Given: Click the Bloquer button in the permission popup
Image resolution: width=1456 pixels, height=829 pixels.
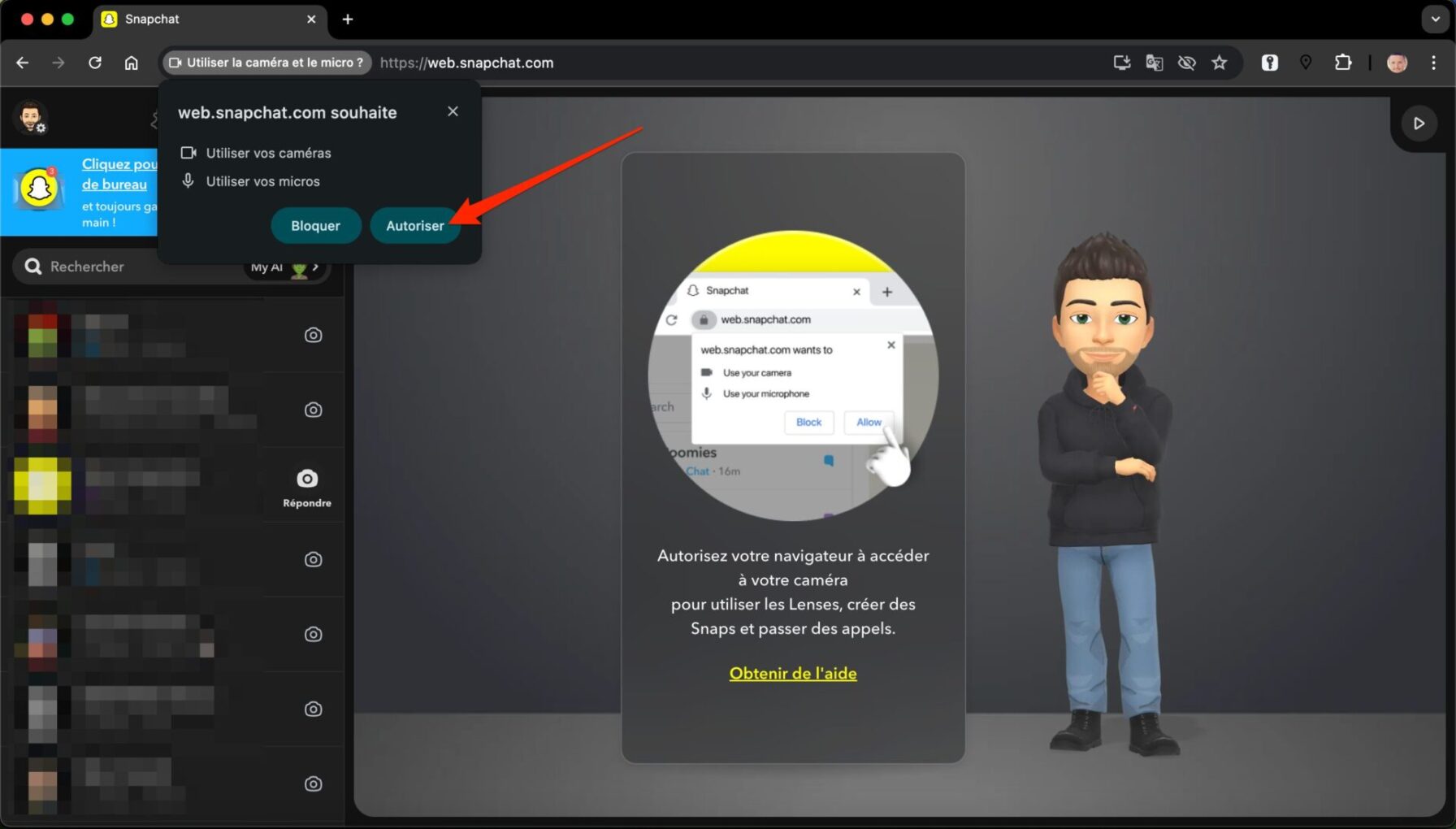Looking at the screenshot, I should [x=315, y=226].
